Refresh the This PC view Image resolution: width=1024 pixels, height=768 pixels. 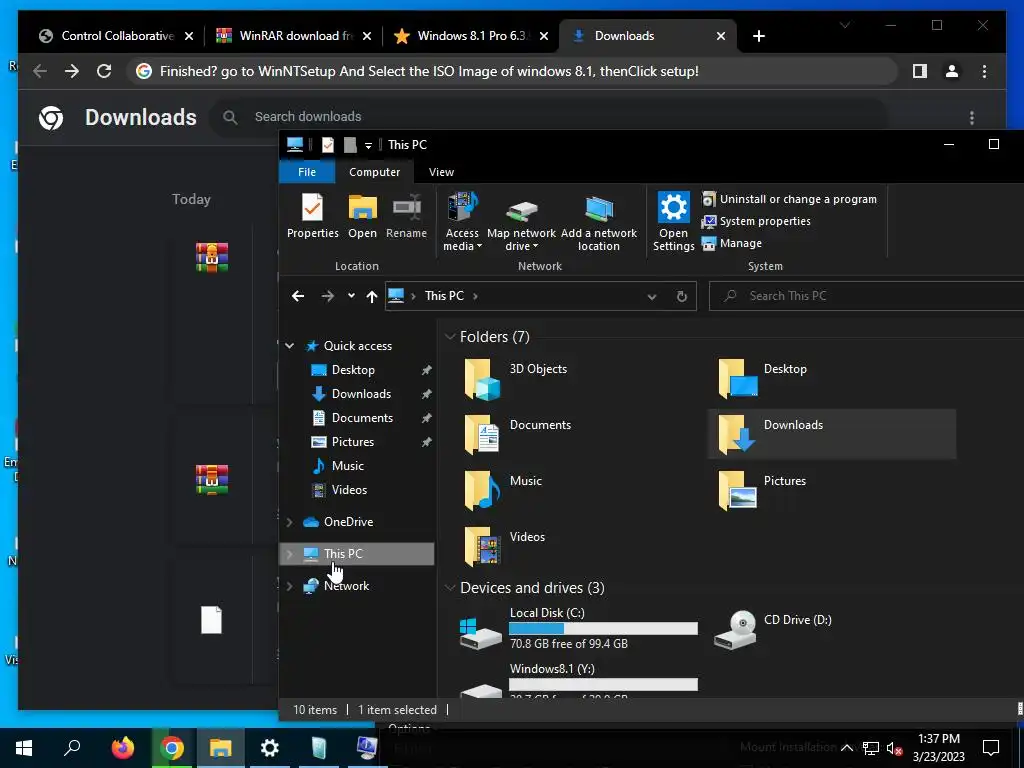[681, 296]
